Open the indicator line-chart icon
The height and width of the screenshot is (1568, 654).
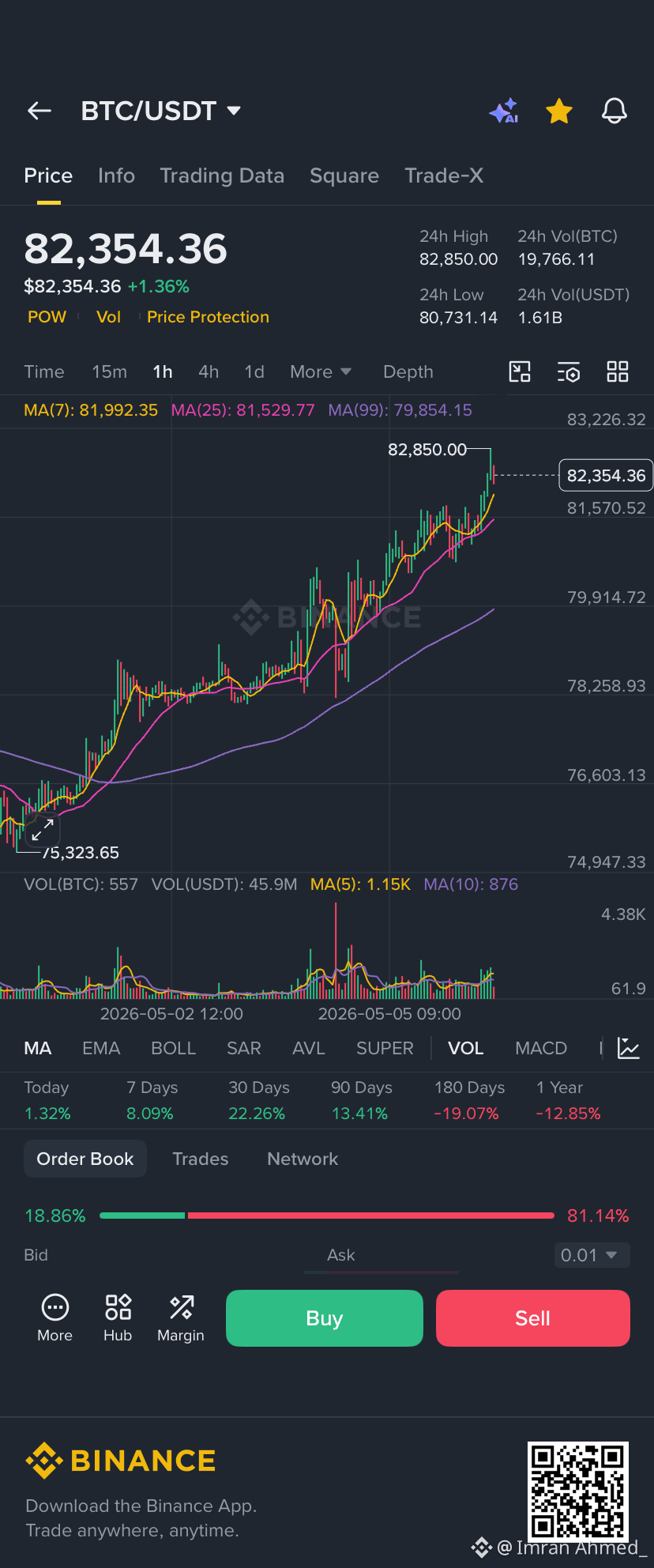[629, 1049]
